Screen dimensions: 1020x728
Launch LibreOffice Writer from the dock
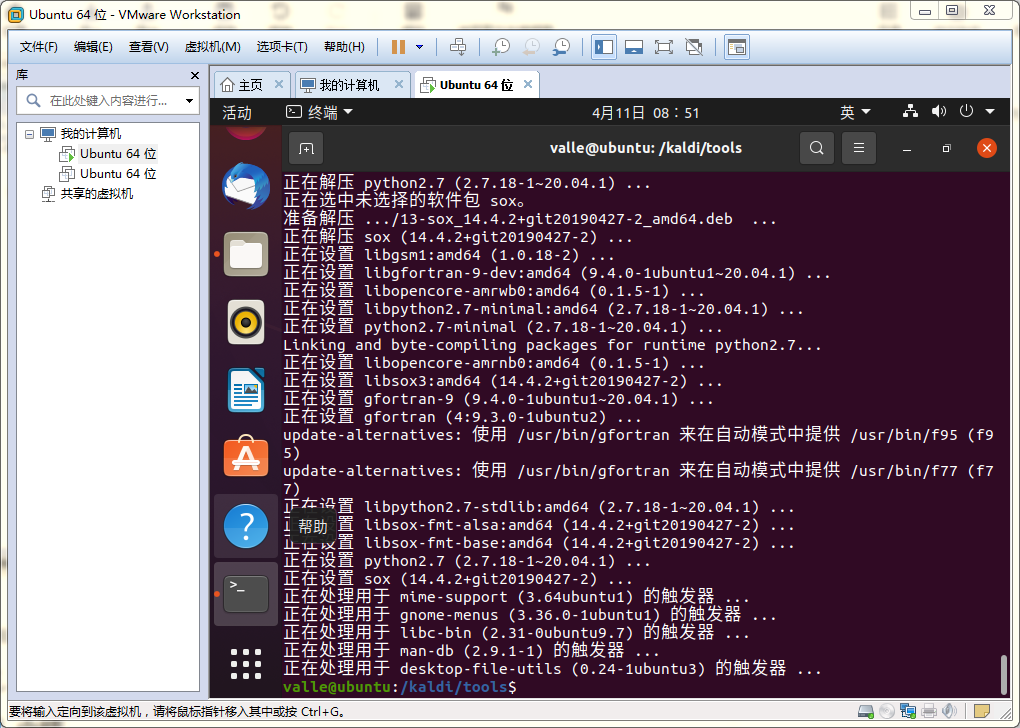point(246,390)
